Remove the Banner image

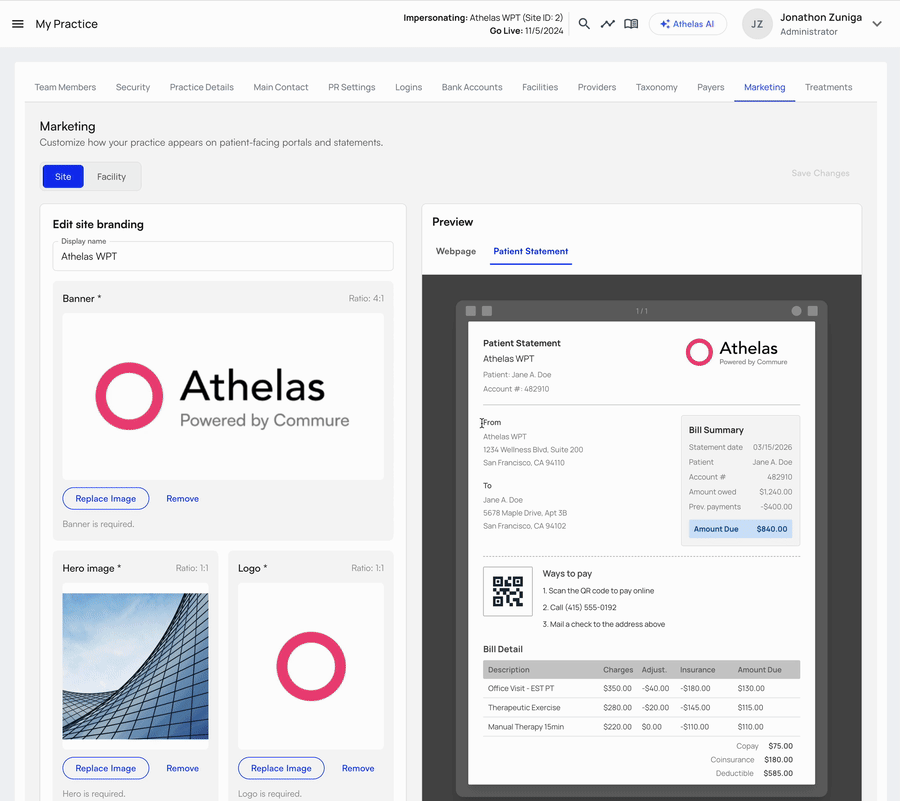(183, 499)
